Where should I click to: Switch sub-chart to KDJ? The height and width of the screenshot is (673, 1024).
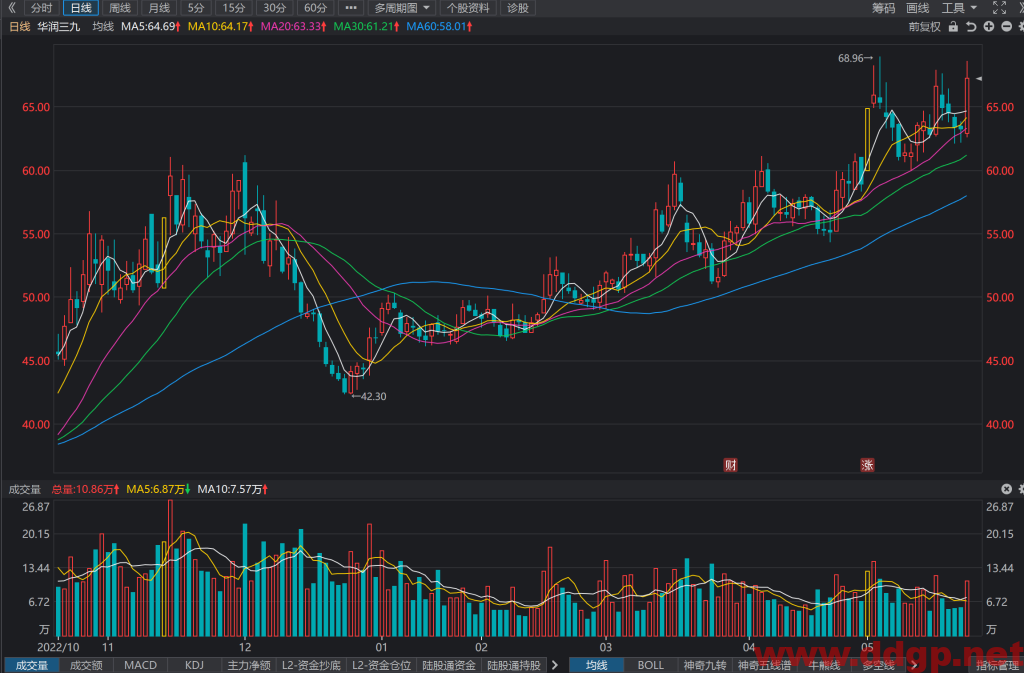tap(194, 665)
